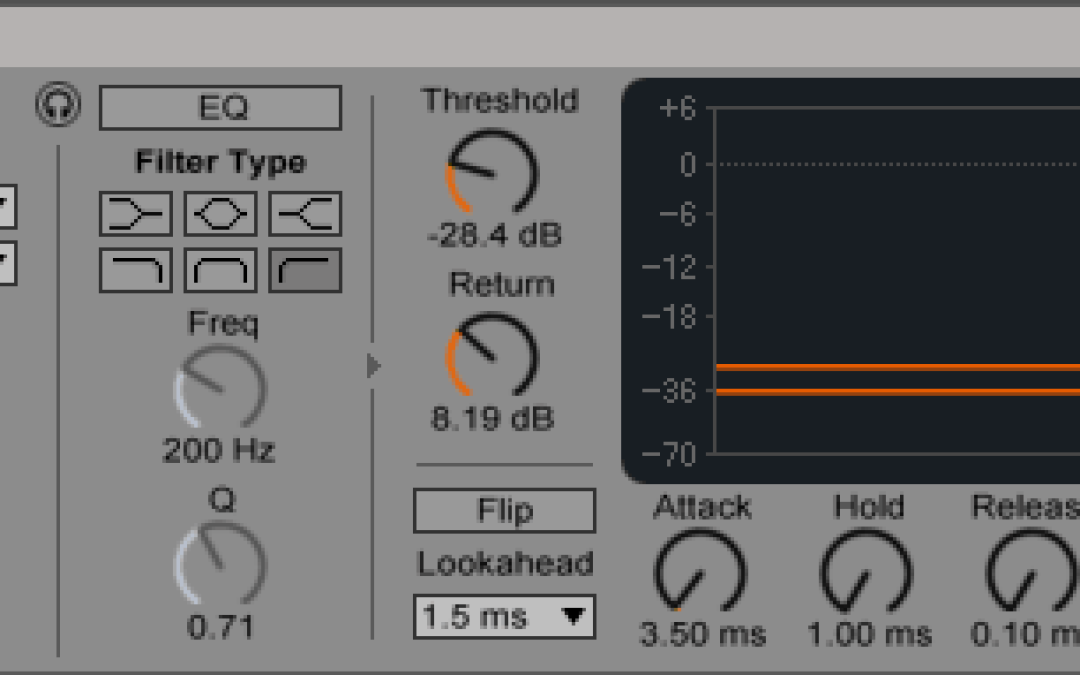Enable the sidechain EQ button
1080x675 pixels.
click(x=220, y=107)
